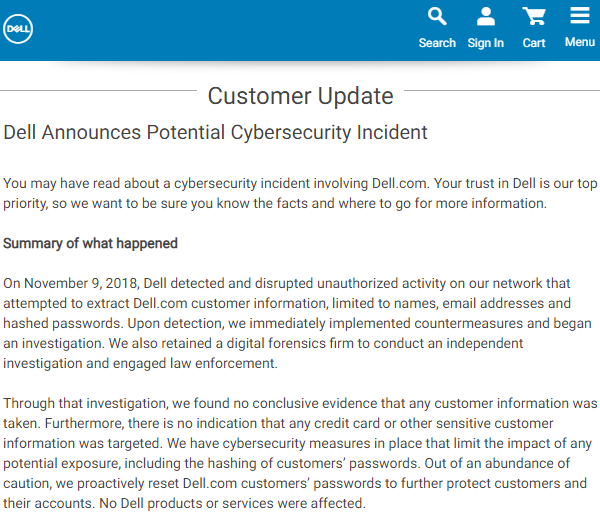Open search with the magnifier icon
Image resolution: width=600 pixels, height=513 pixels.
tap(437, 17)
